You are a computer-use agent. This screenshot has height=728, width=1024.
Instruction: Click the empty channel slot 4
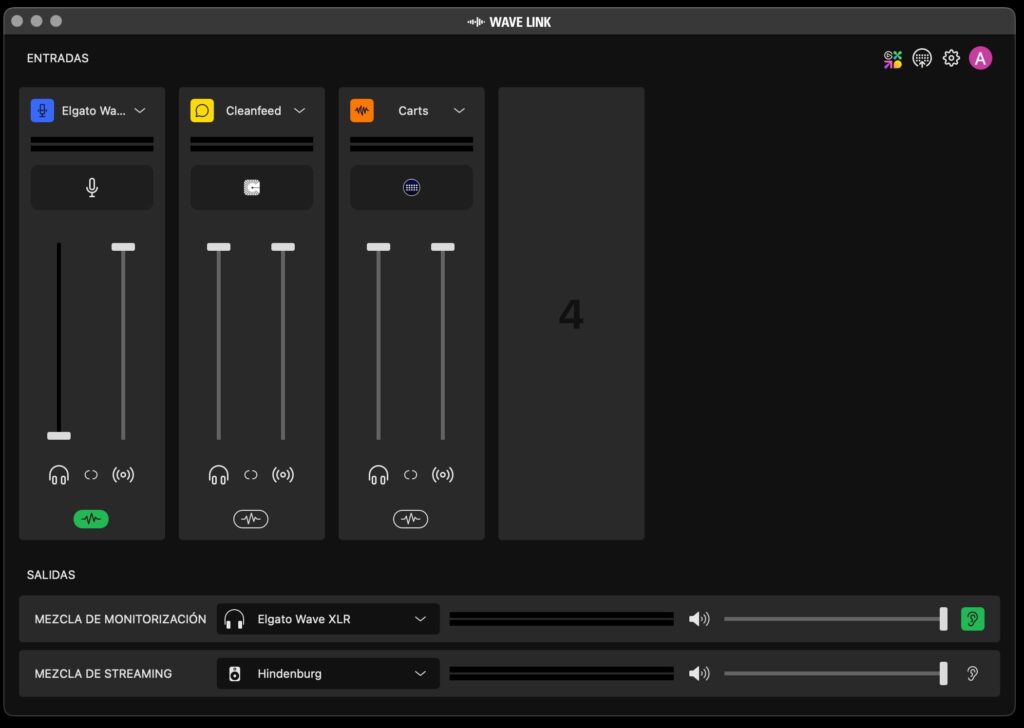coord(571,314)
